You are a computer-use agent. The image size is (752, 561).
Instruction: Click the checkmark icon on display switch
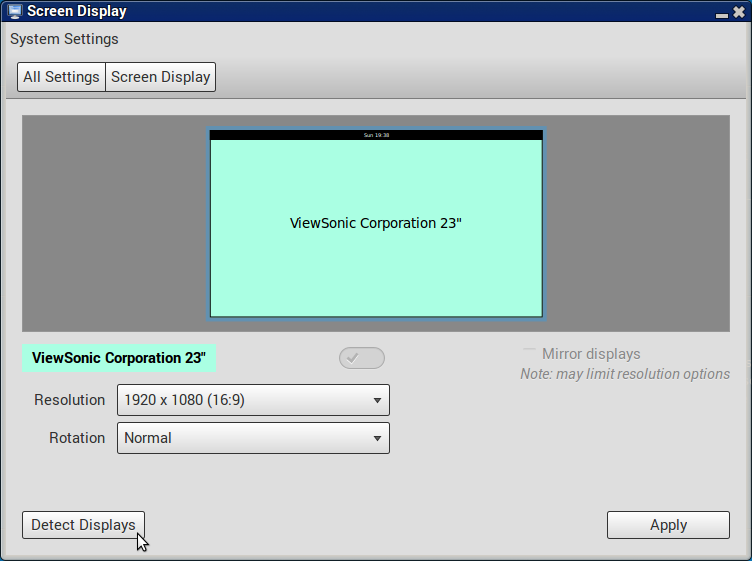[353, 358]
